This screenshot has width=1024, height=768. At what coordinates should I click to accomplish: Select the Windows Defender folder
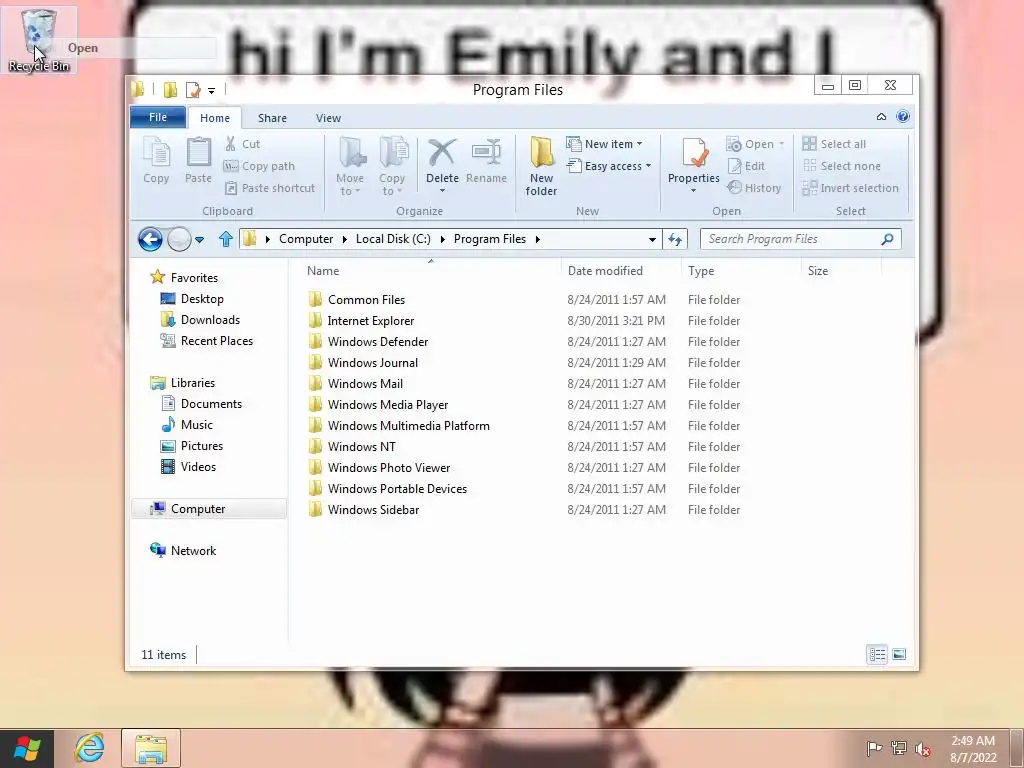[x=377, y=342]
